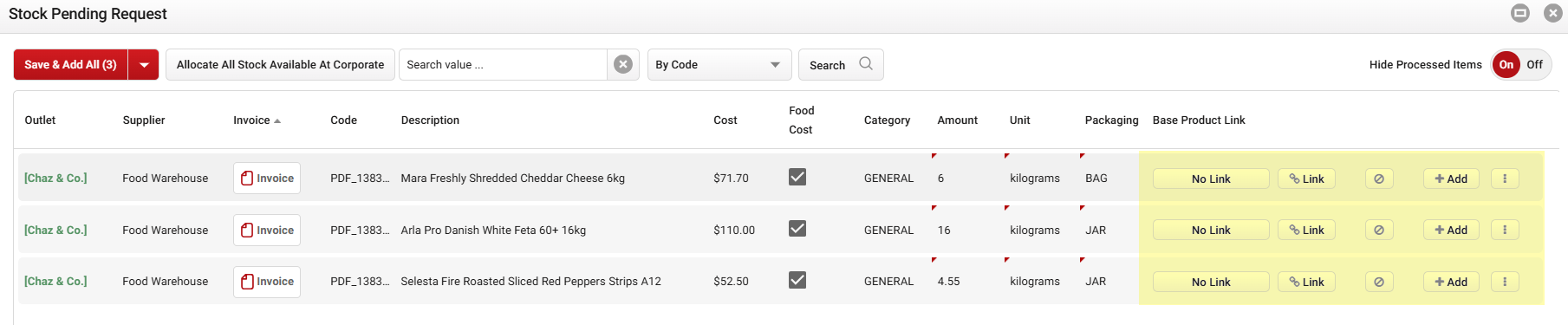This screenshot has width=1568, height=325.
Task: Focus the Search value input field
Action: click(503, 65)
